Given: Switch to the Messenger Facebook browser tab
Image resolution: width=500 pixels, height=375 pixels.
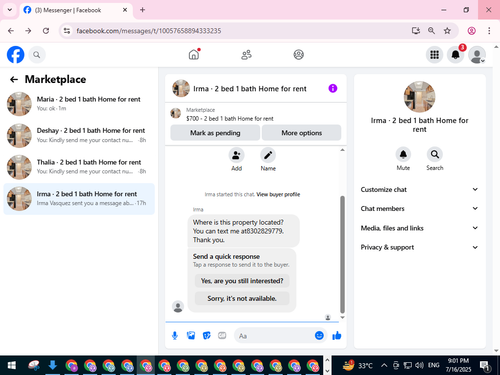Looking at the screenshot, I should pos(76,10).
